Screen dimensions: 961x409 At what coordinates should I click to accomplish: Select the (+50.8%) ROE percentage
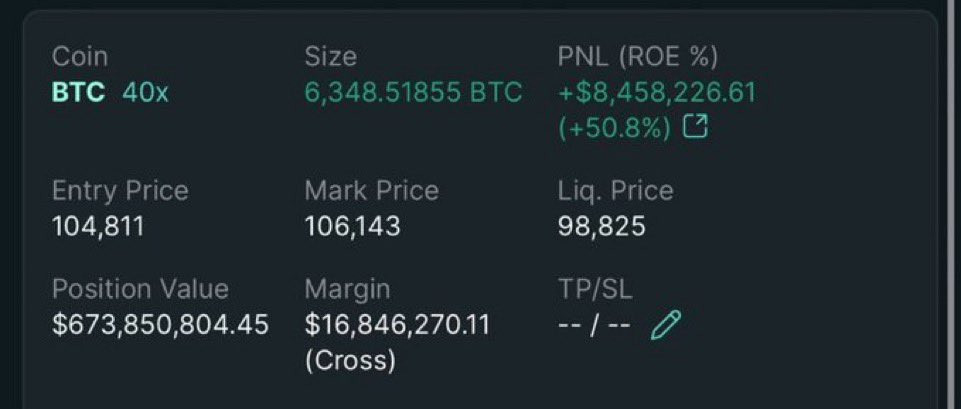pos(615,128)
